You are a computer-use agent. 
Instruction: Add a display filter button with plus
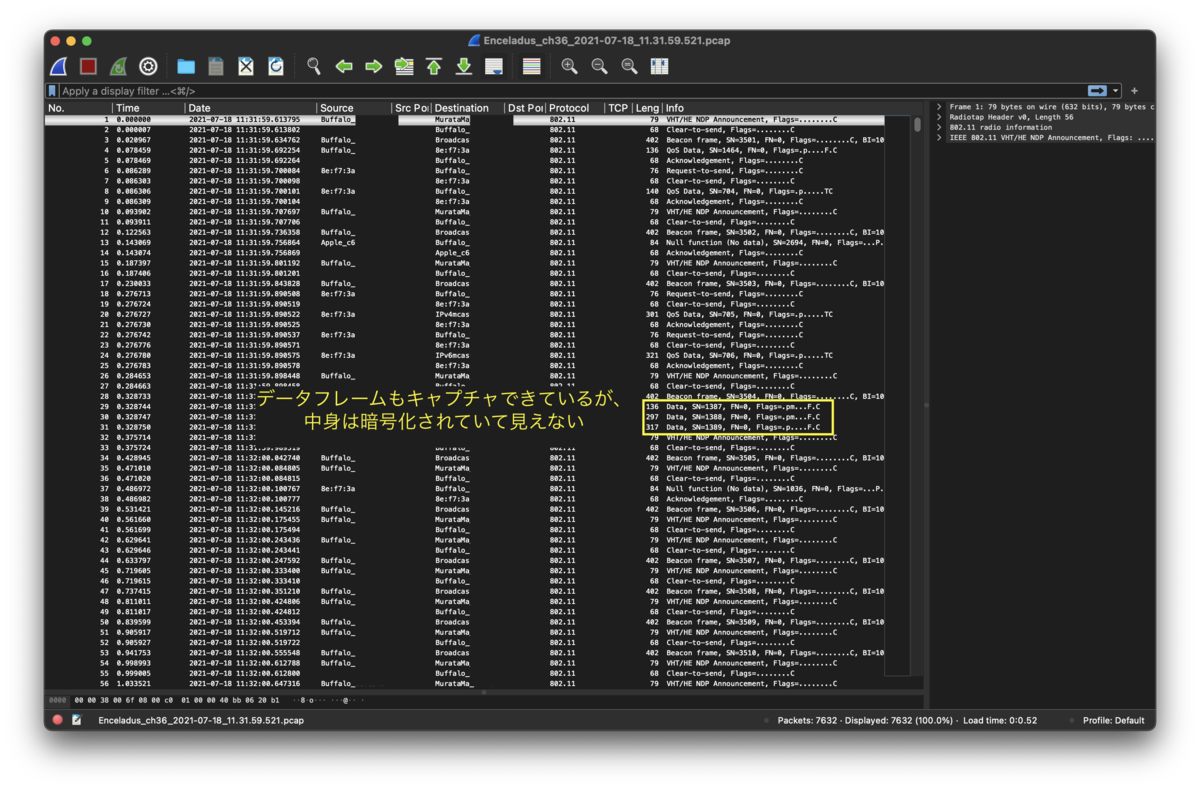point(1134,91)
